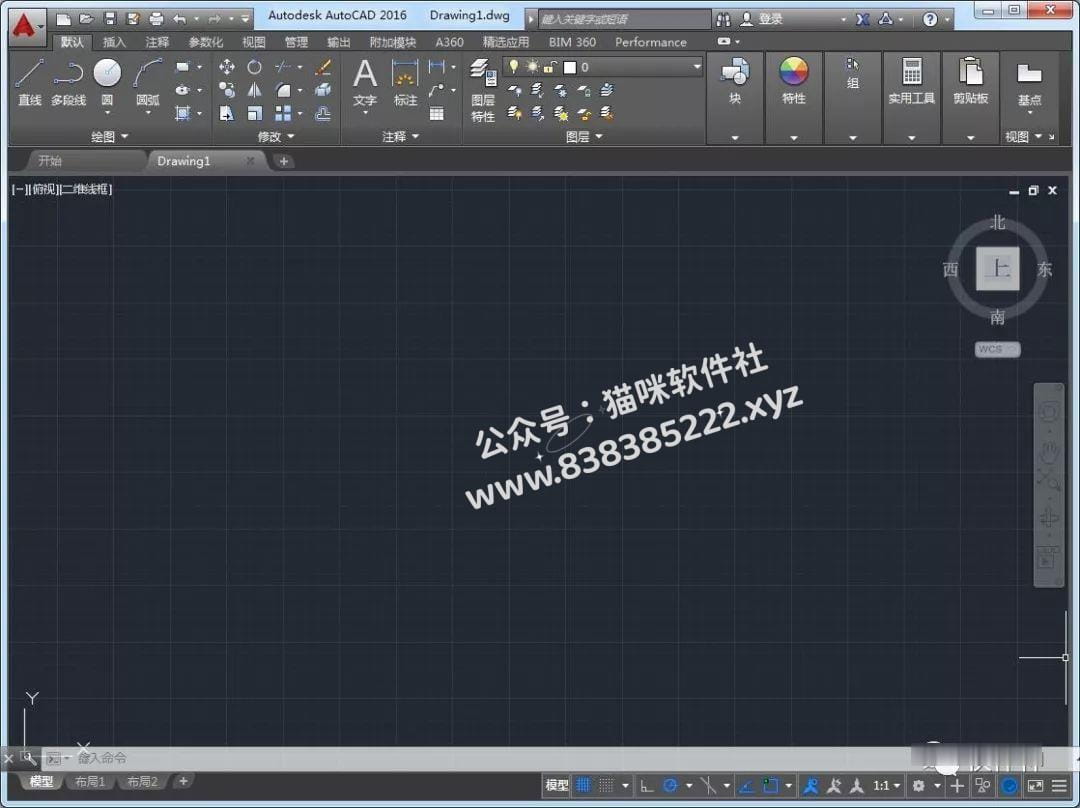Toggle ortho mode in status bar
The image size is (1080, 808).
click(x=646, y=785)
